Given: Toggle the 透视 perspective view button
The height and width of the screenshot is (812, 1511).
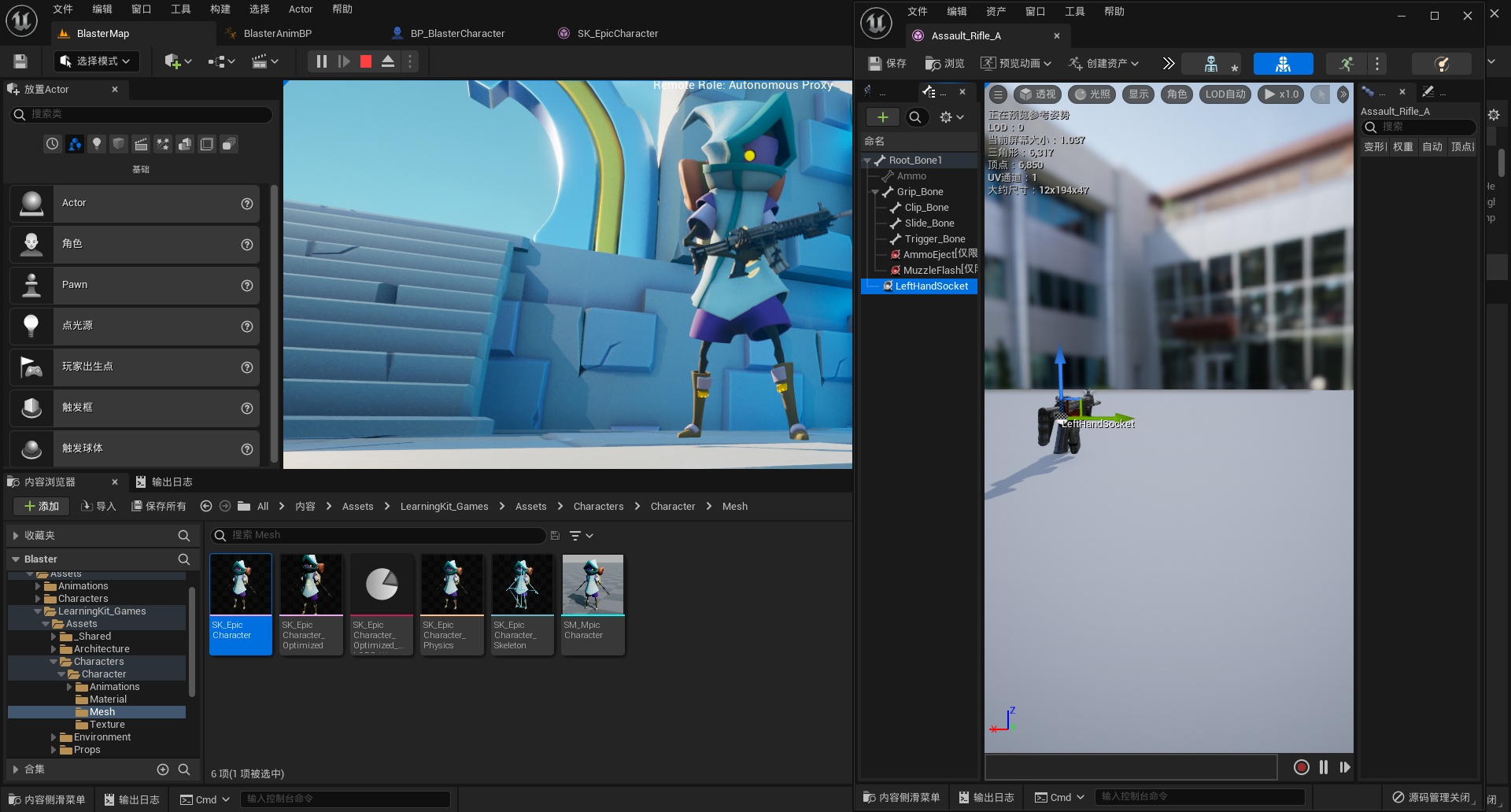Looking at the screenshot, I should point(1037,94).
